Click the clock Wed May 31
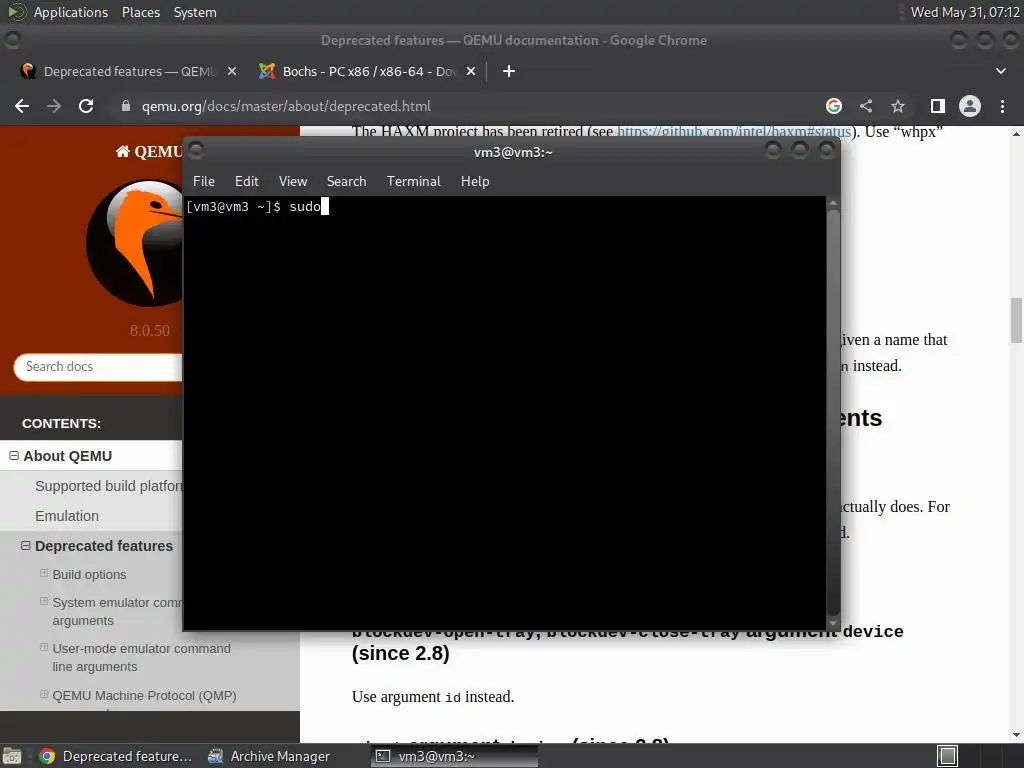This screenshot has height=768, width=1024. (965, 12)
